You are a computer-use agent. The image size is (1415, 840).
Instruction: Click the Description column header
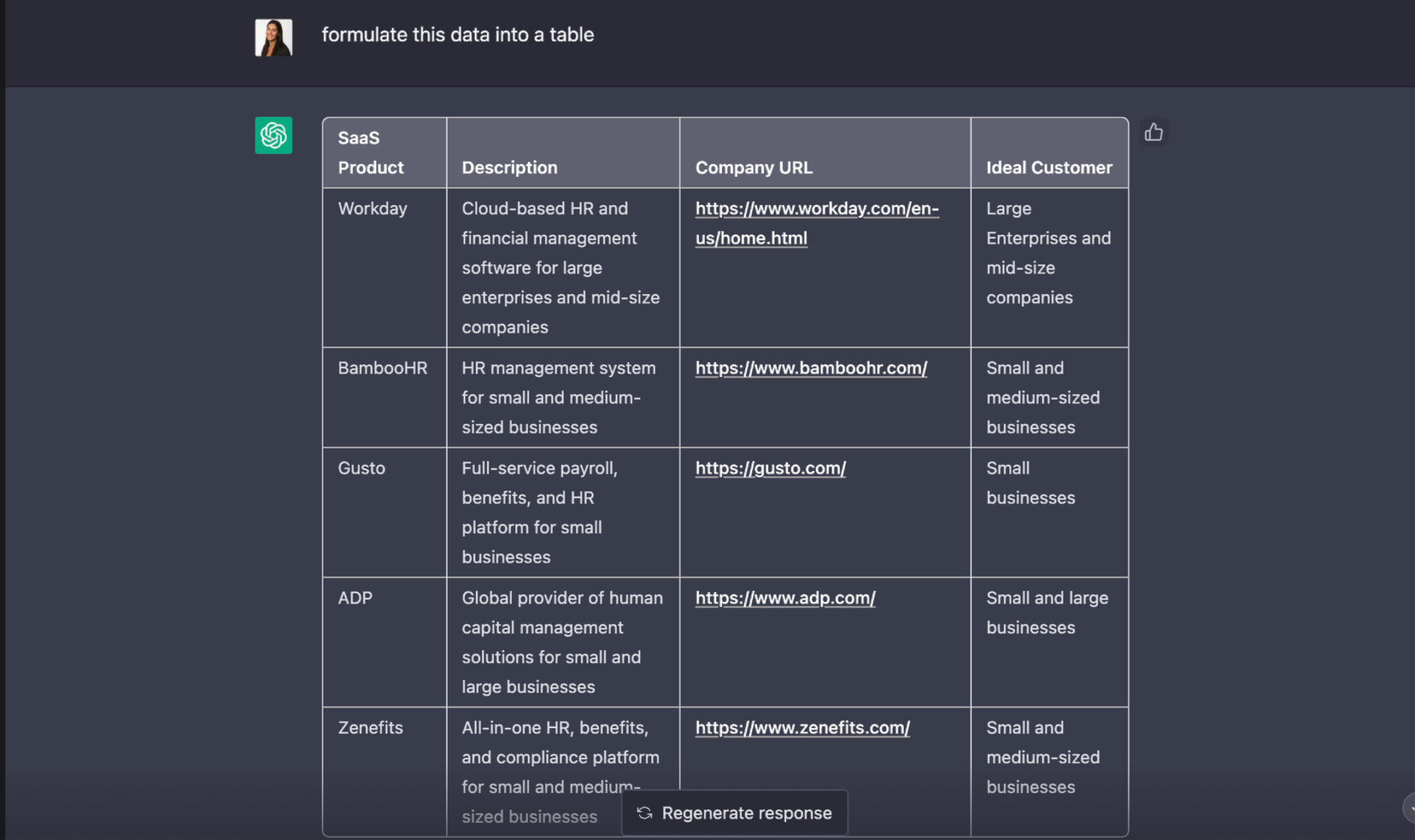point(509,168)
